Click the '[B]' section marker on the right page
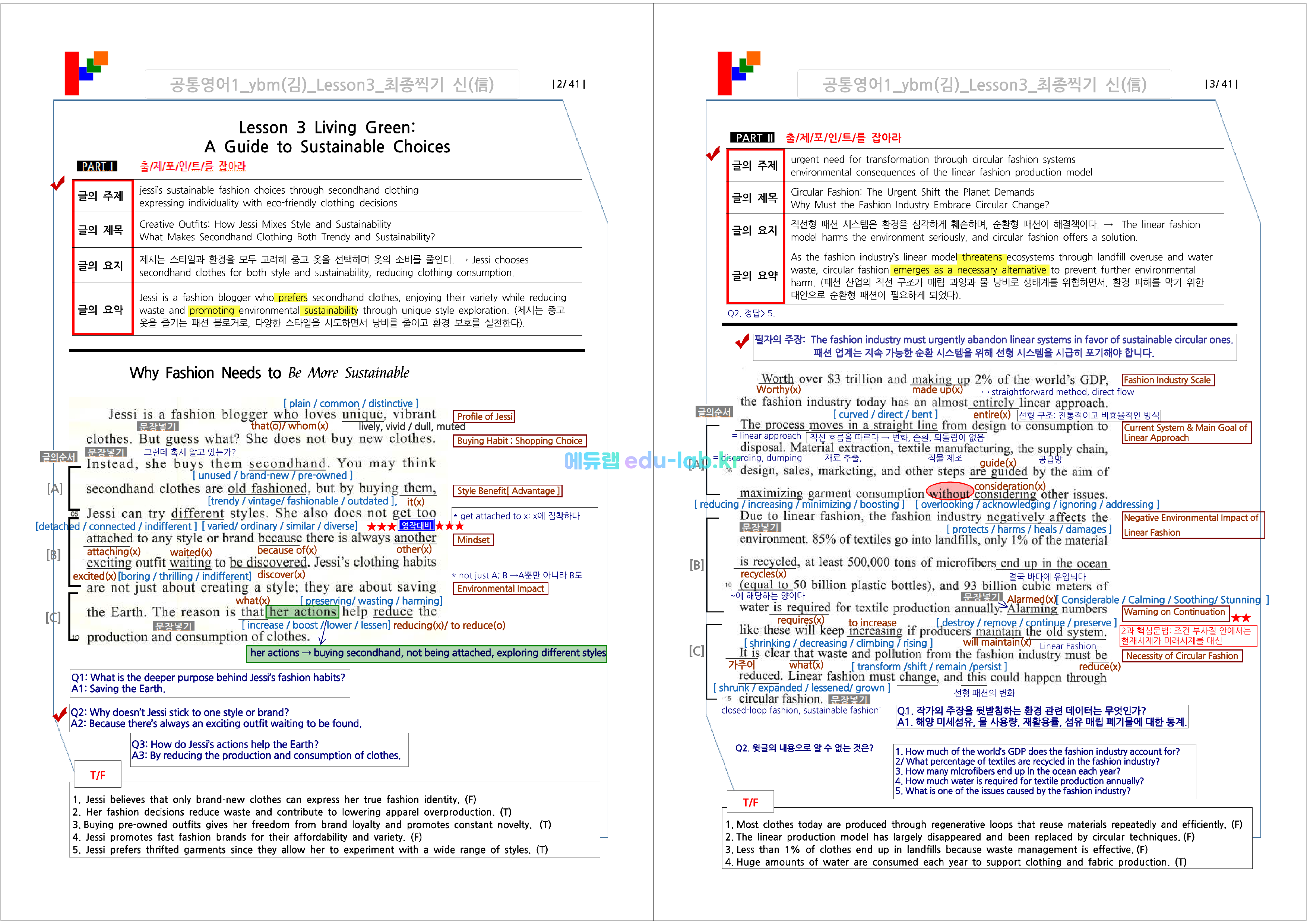Image resolution: width=1307 pixels, height=924 pixels. (x=697, y=565)
